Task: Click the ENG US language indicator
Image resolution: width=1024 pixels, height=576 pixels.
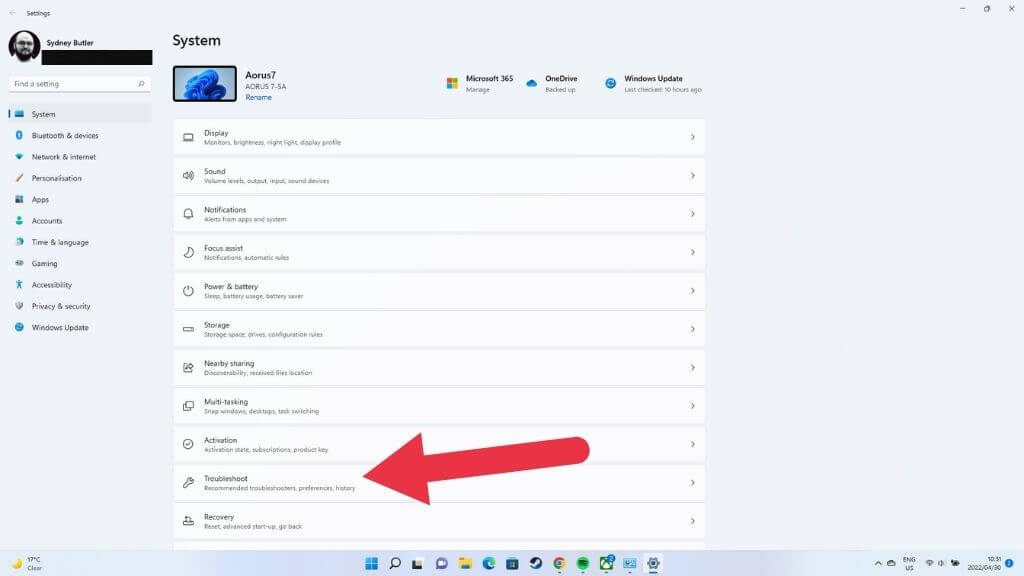Action: click(909, 563)
